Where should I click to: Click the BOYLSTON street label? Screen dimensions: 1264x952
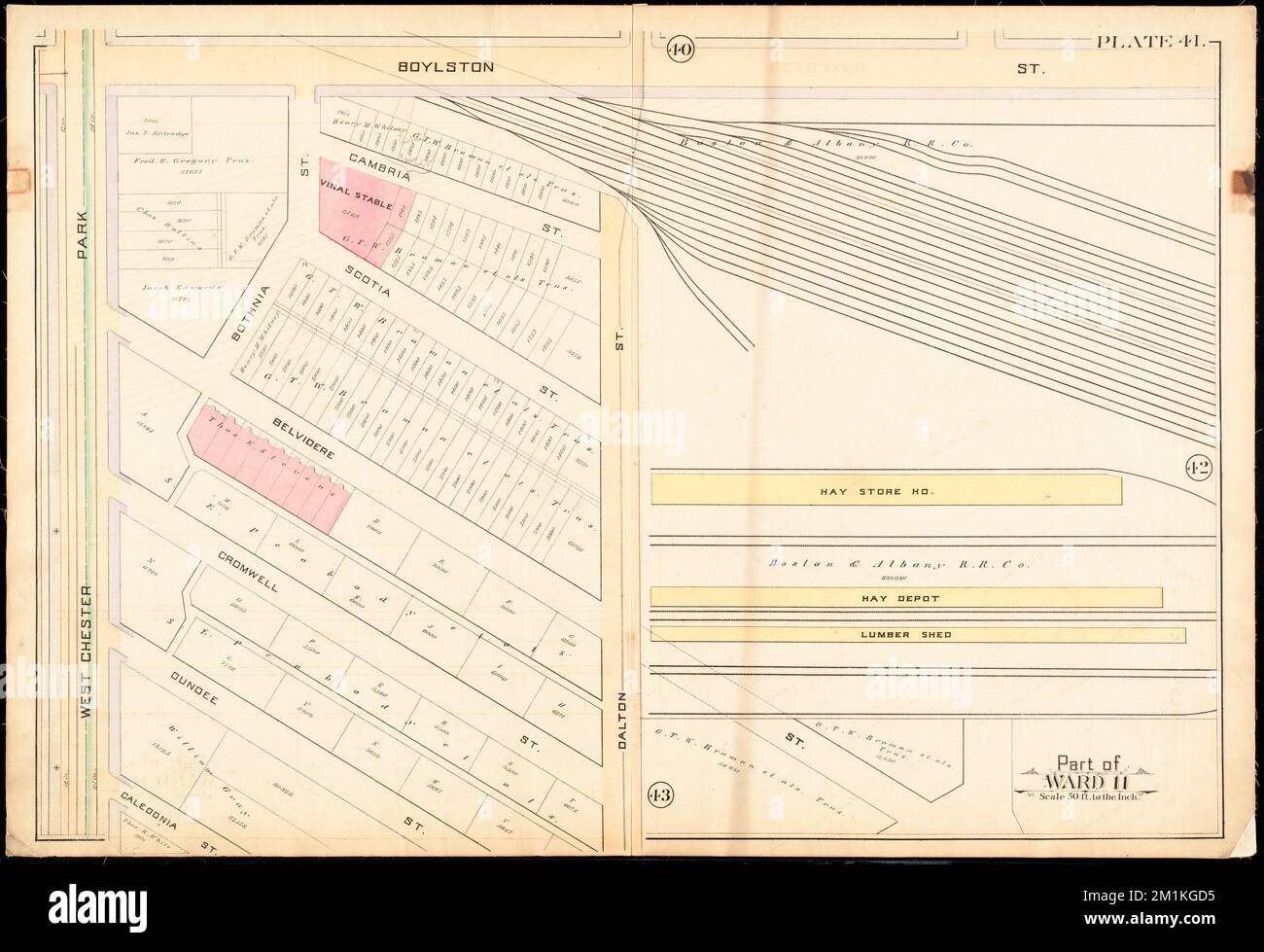coord(447,68)
